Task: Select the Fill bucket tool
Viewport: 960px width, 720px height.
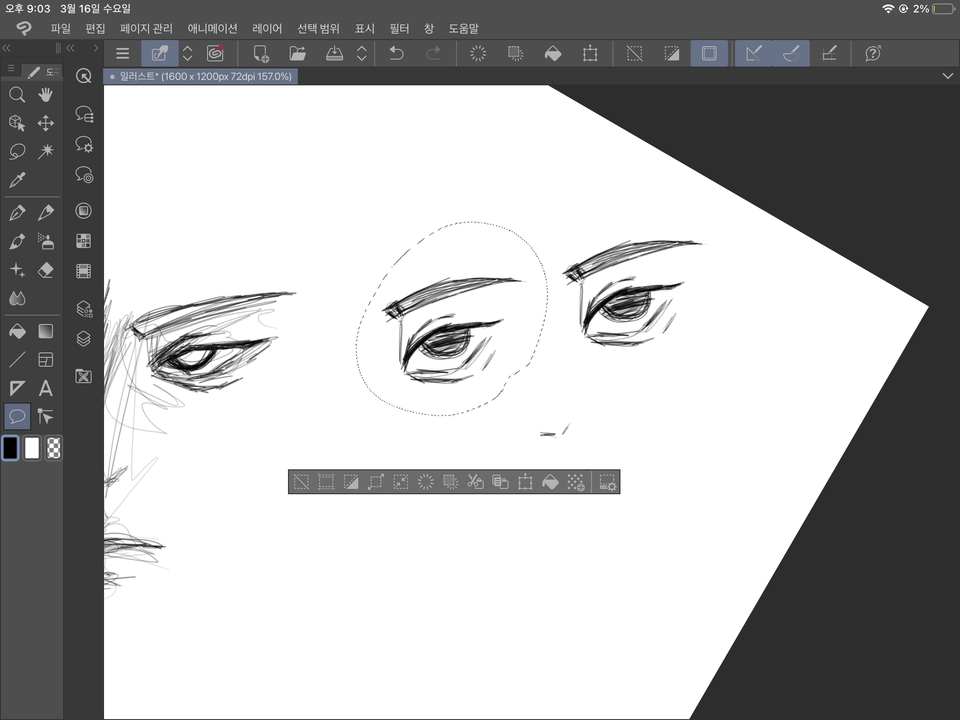Action: tap(16, 331)
